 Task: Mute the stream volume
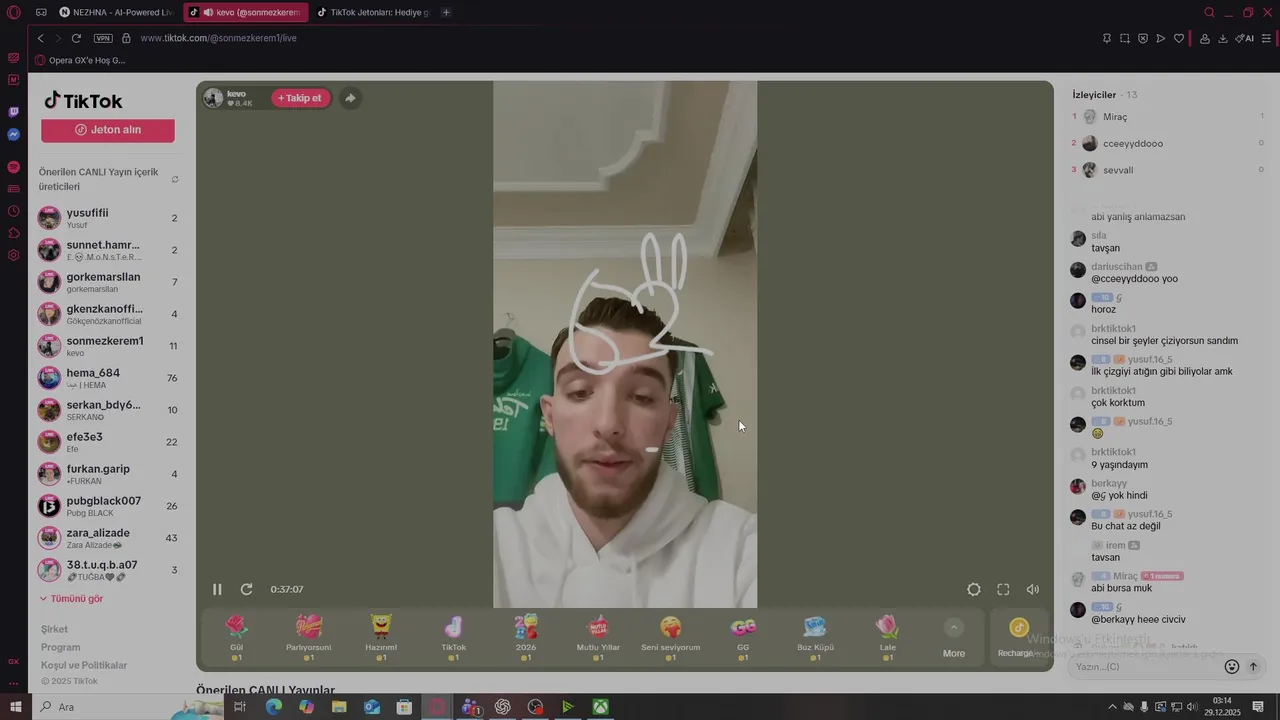[x=1033, y=590]
